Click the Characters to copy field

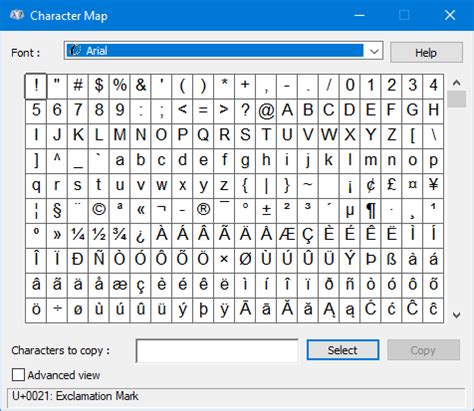217,351
